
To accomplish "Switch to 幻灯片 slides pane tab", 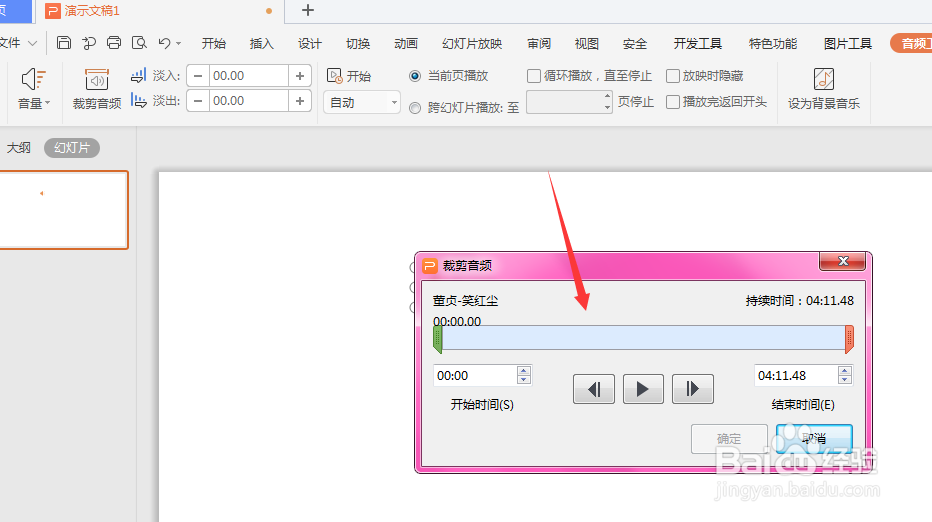I will click(72, 147).
